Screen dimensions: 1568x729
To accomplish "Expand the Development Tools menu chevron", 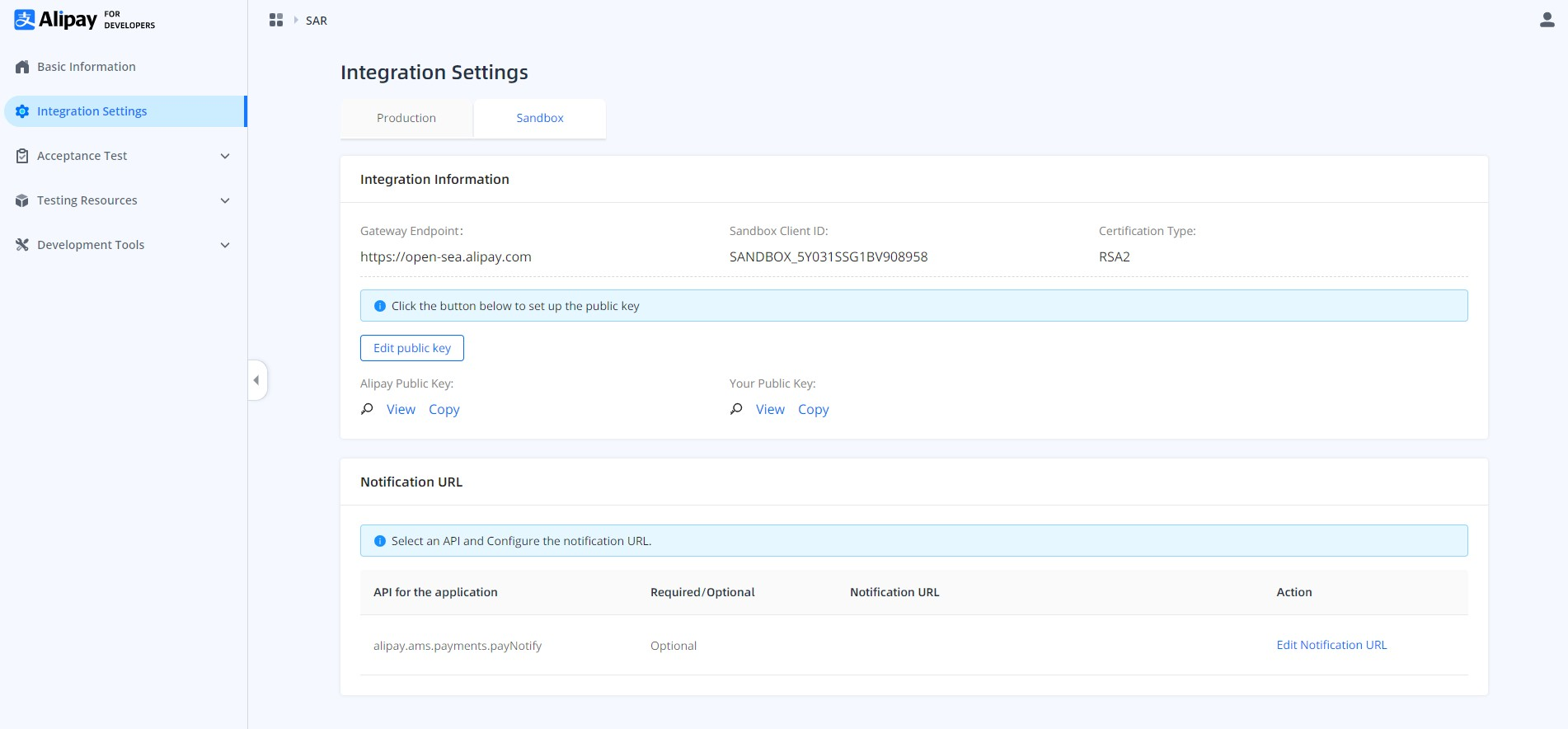I will [225, 245].
